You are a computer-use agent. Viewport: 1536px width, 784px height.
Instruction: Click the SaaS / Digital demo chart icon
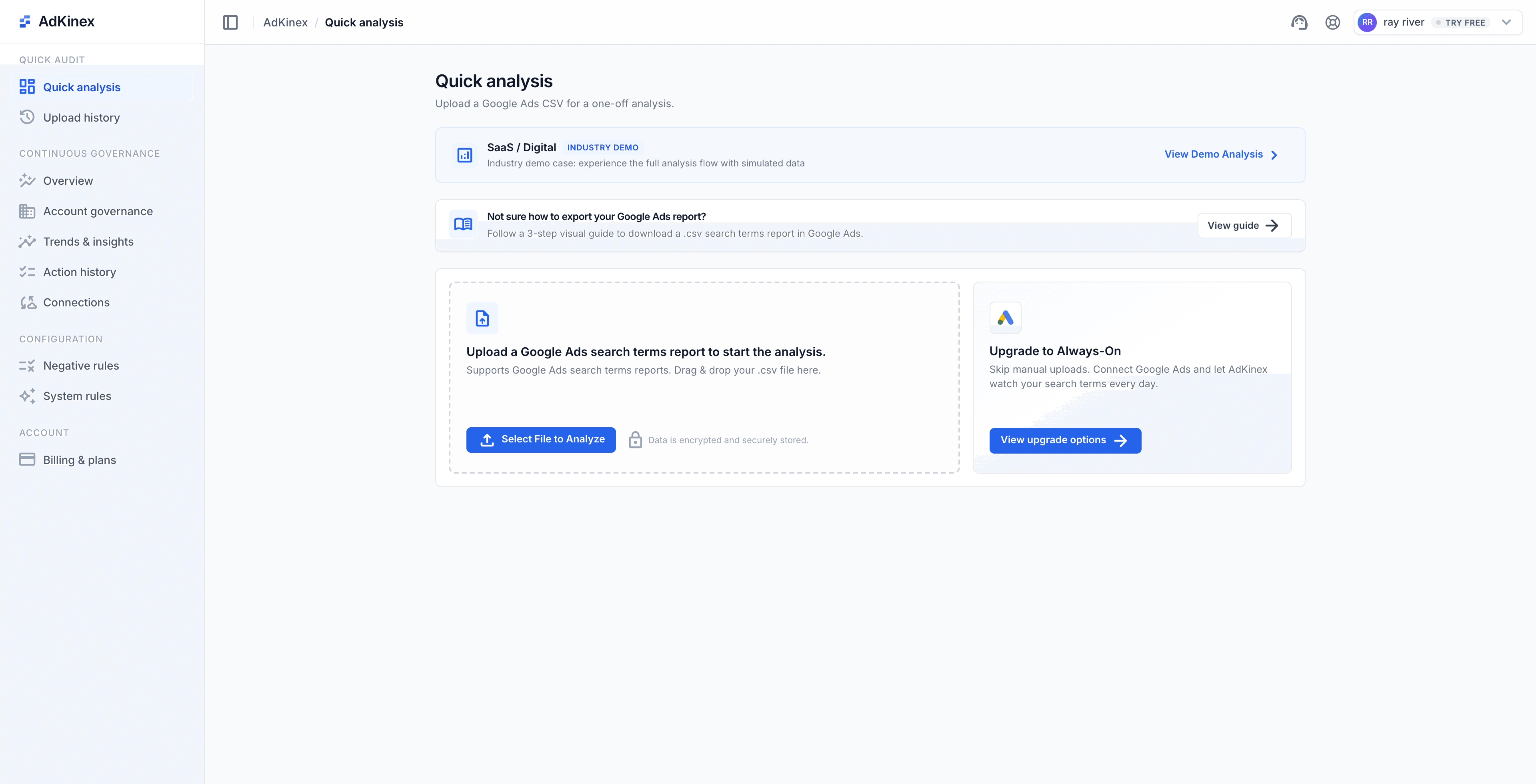(464, 155)
